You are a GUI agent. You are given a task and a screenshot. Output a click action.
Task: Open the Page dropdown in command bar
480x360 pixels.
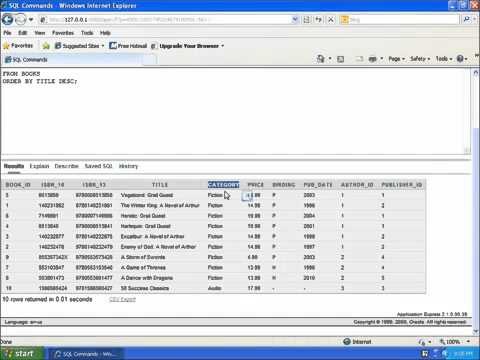[x=396, y=59]
